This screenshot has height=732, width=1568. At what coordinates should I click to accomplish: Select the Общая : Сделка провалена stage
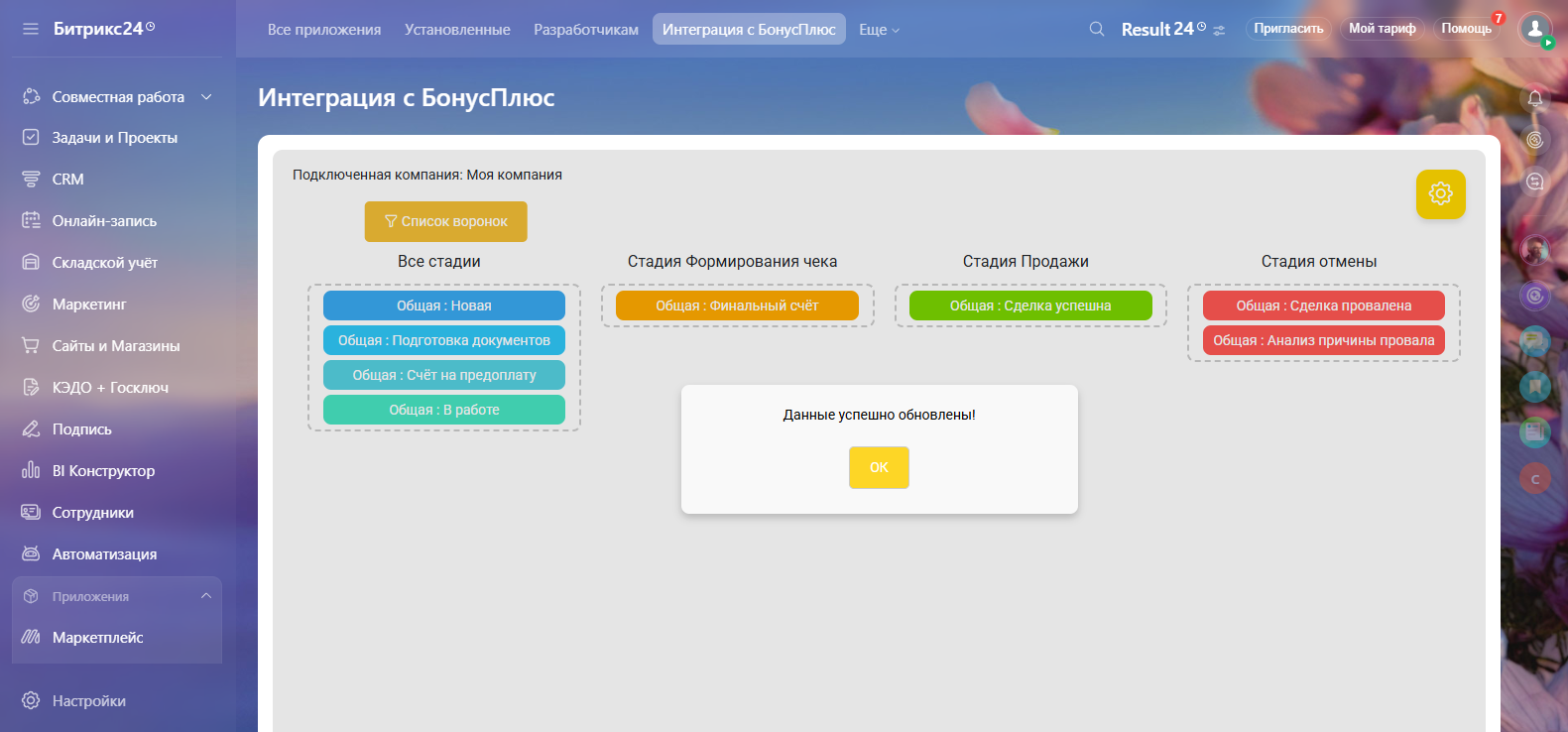1324,305
